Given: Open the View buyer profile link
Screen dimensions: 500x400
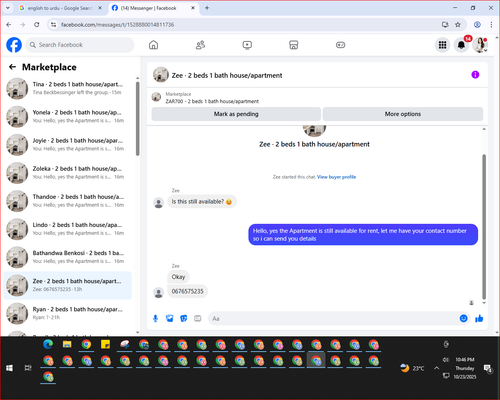Looking at the screenshot, I should (336, 177).
